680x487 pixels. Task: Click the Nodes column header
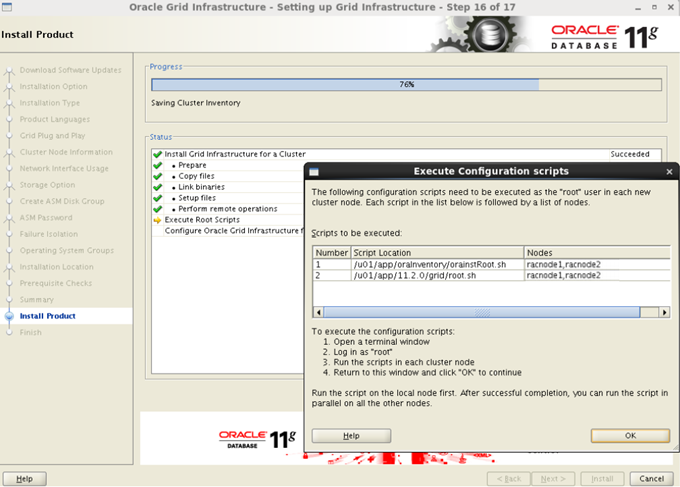point(597,253)
